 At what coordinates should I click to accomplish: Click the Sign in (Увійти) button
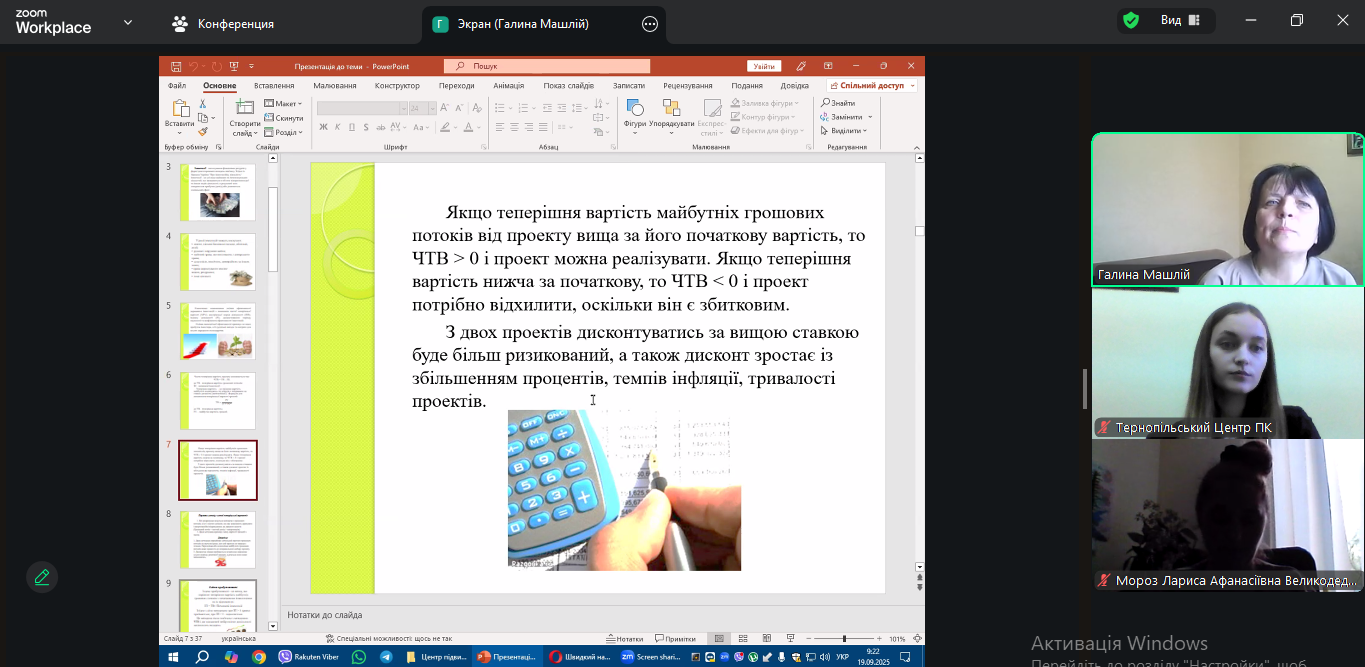click(764, 66)
